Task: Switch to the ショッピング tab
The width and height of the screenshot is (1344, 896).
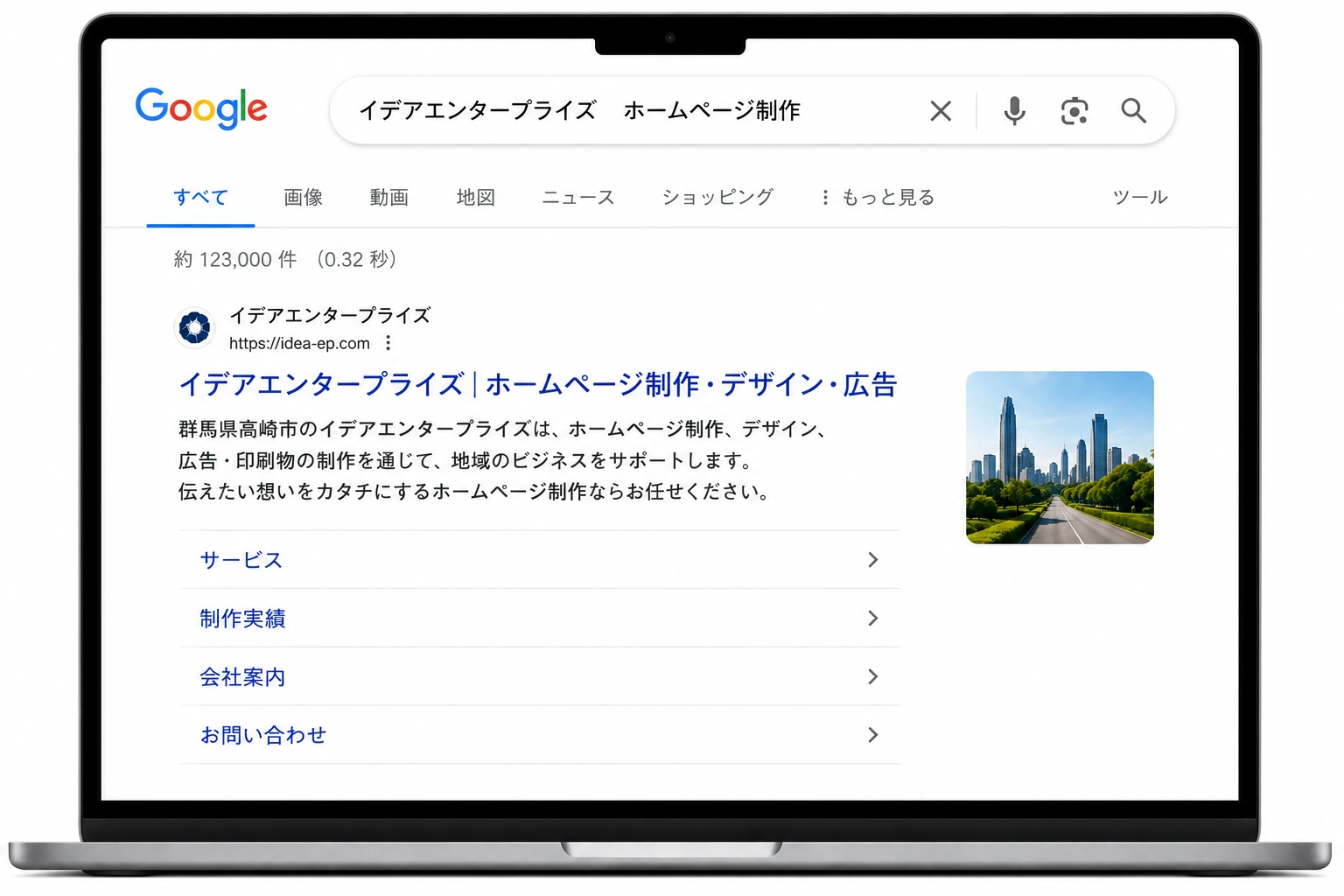Action: point(717,198)
